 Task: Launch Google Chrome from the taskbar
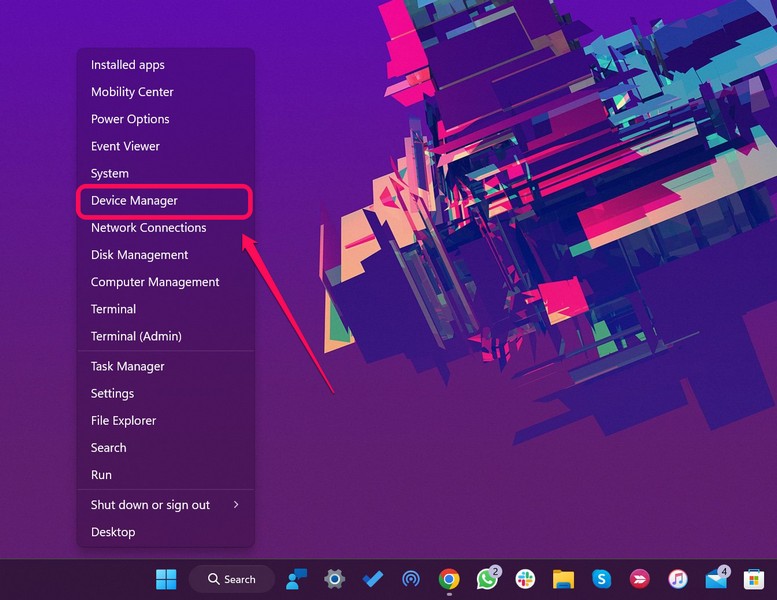pos(449,579)
